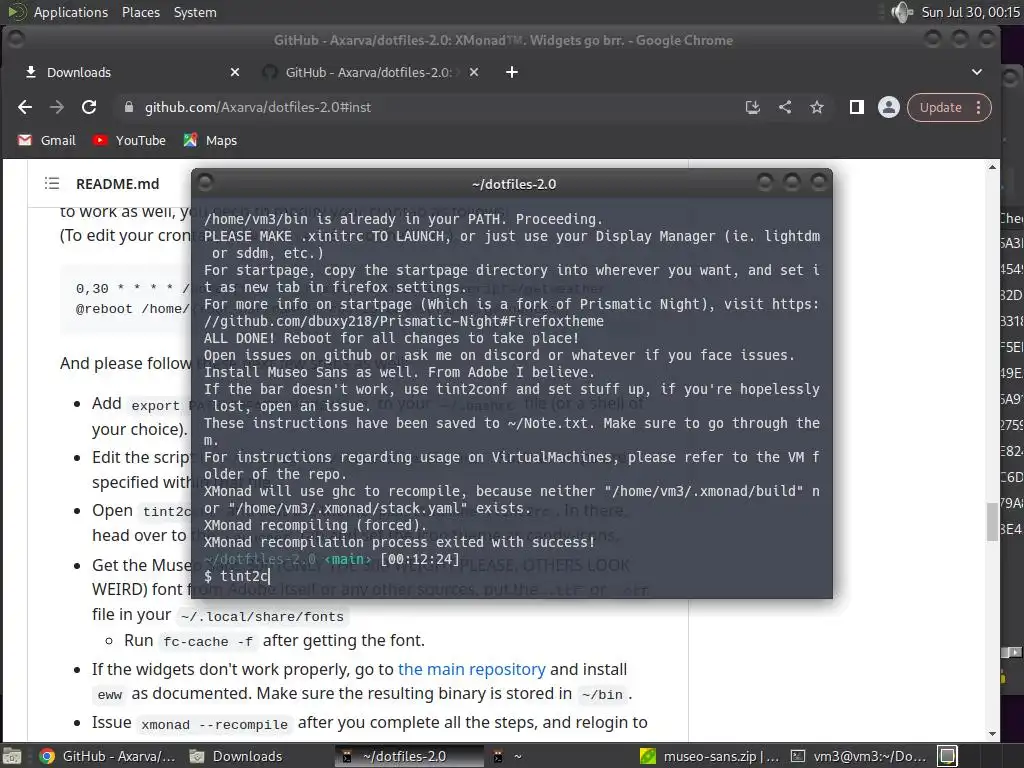Open the Places menu
The width and height of the screenshot is (1024, 768).
pos(140,12)
